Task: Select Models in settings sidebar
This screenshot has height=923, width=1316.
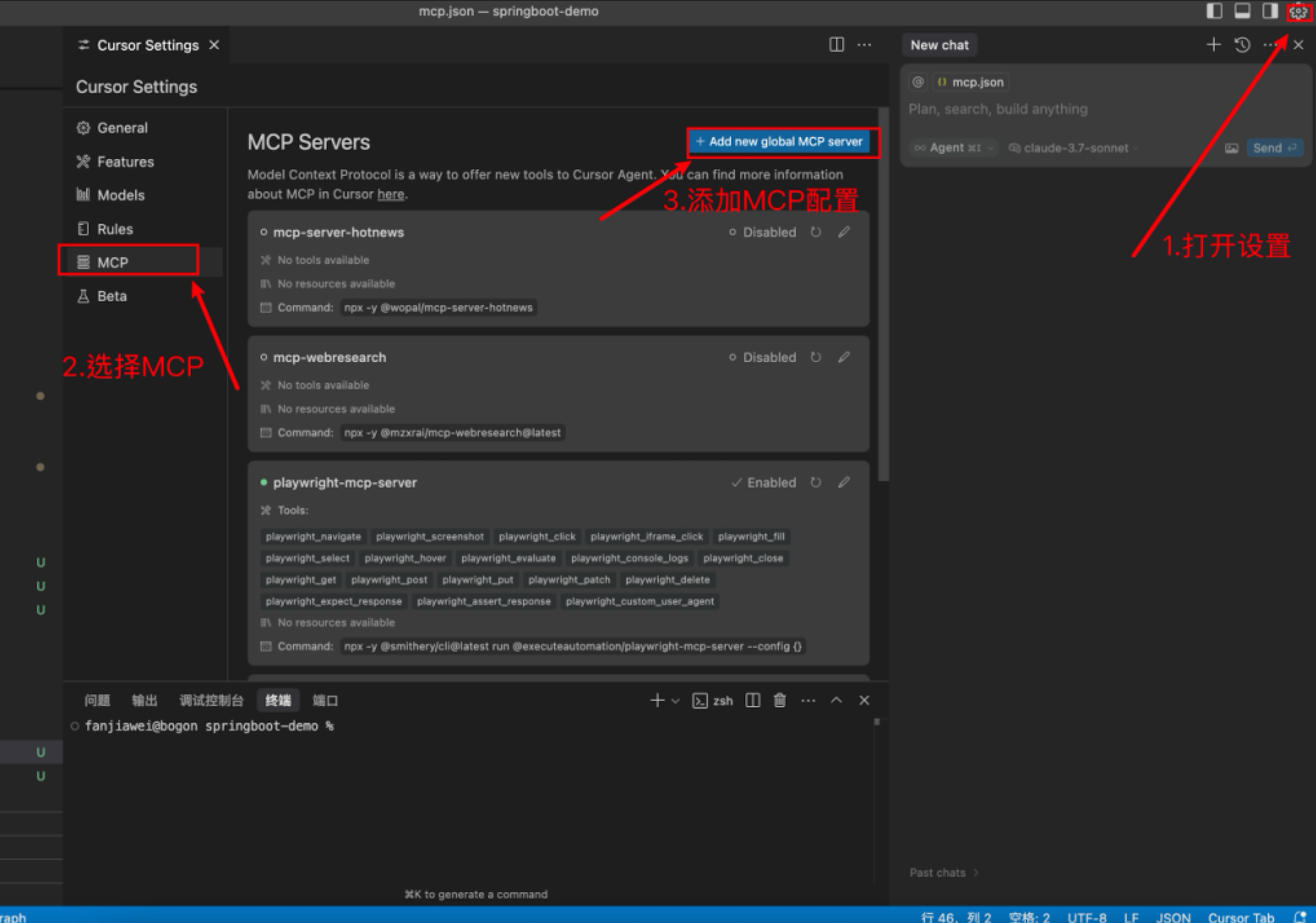Action: (120, 195)
